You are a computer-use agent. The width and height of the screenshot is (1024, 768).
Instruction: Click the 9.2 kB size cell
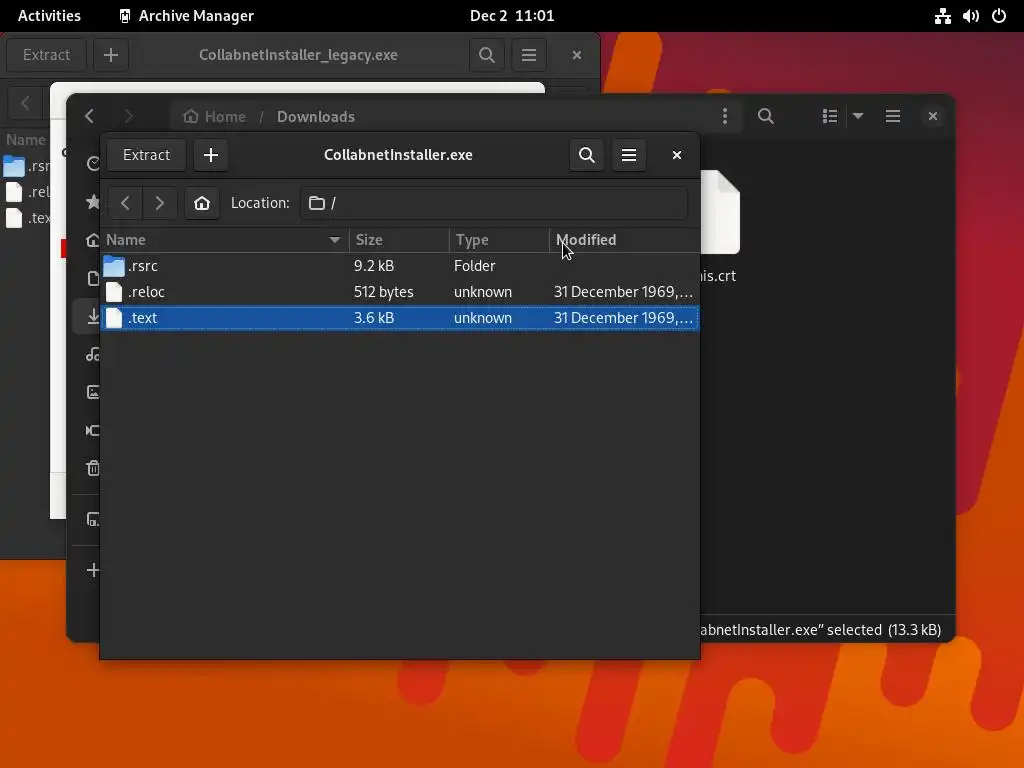coord(374,266)
